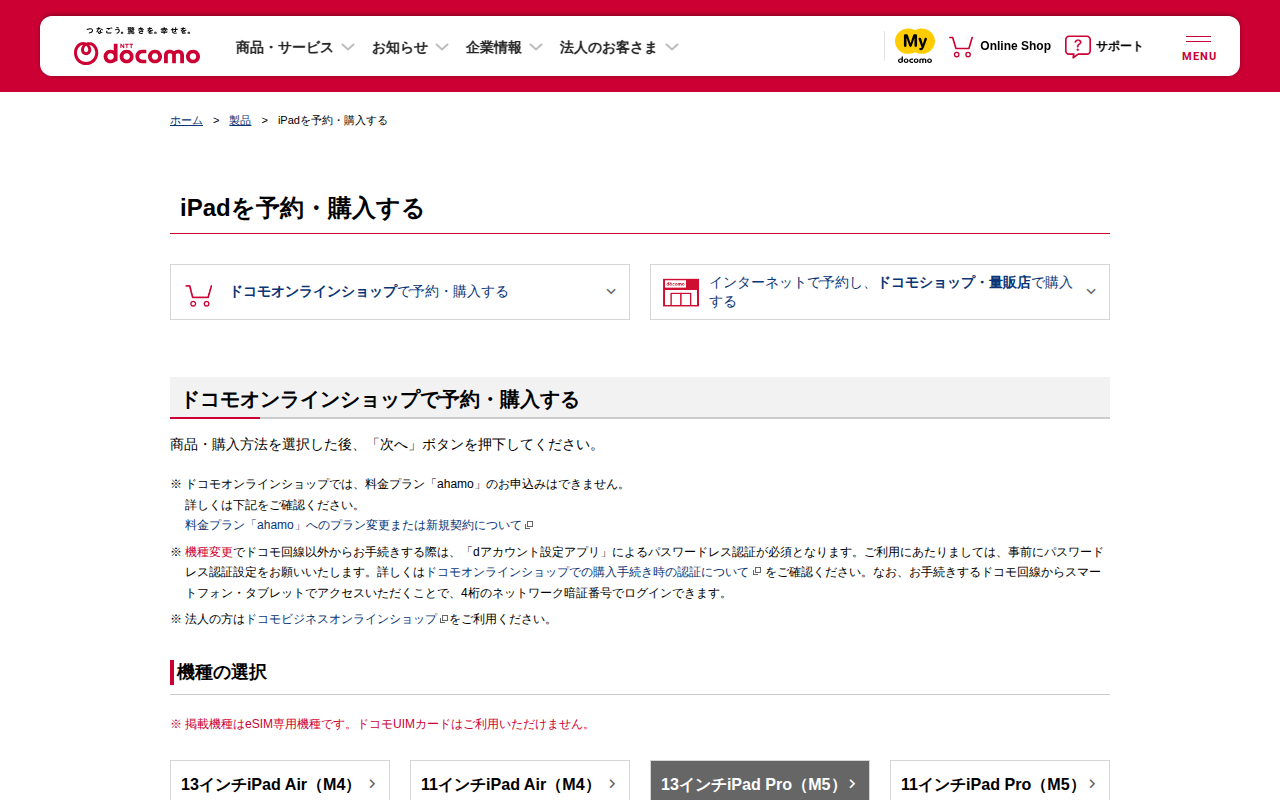Screen dimensions: 1280x800
Task: Click the iPadを予約・購入する breadcrumb text
Action: click(333, 120)
